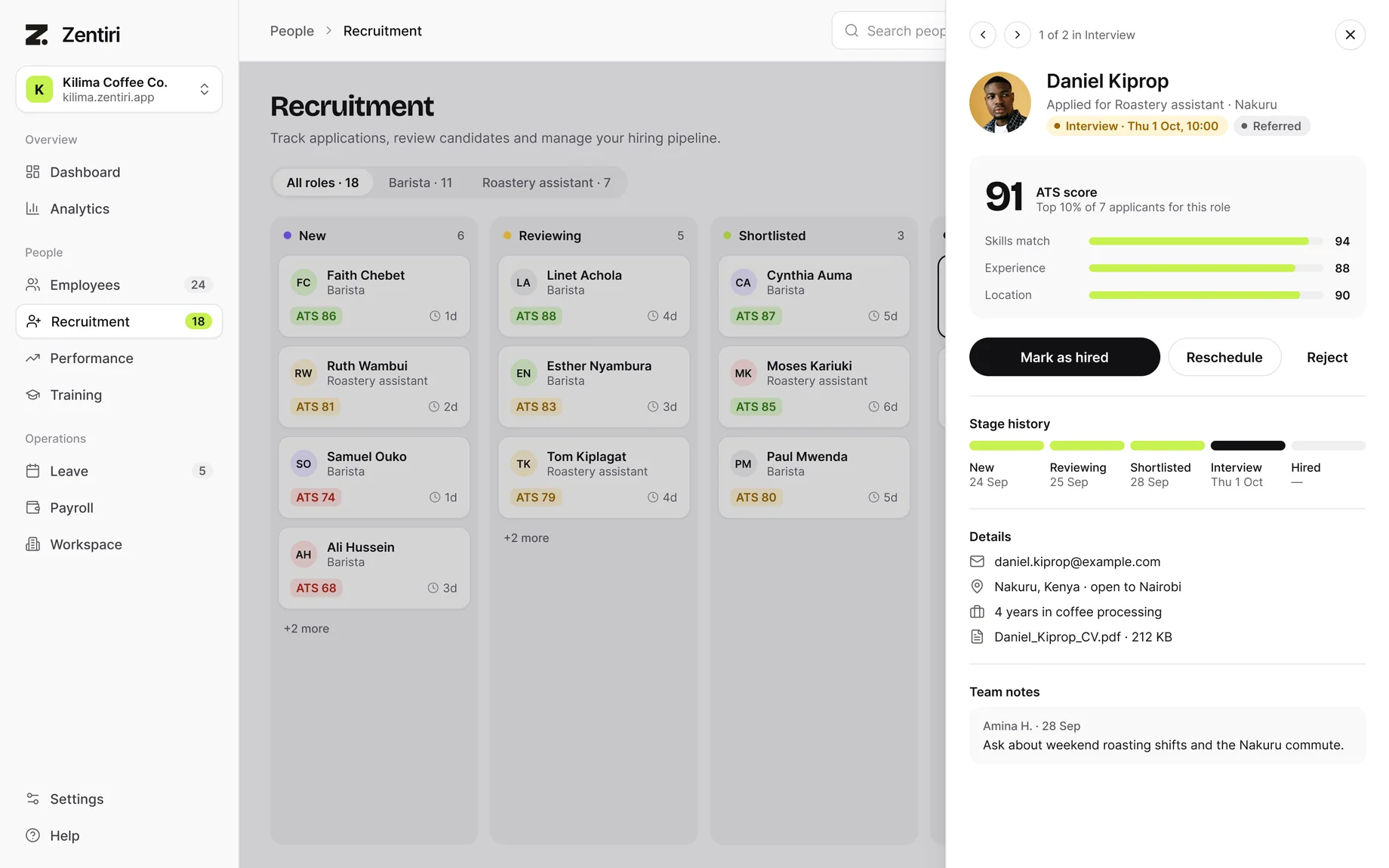The image size is (1389, 868).
Task: Click the Payroll wallet icon
Action: pos(32,507)
